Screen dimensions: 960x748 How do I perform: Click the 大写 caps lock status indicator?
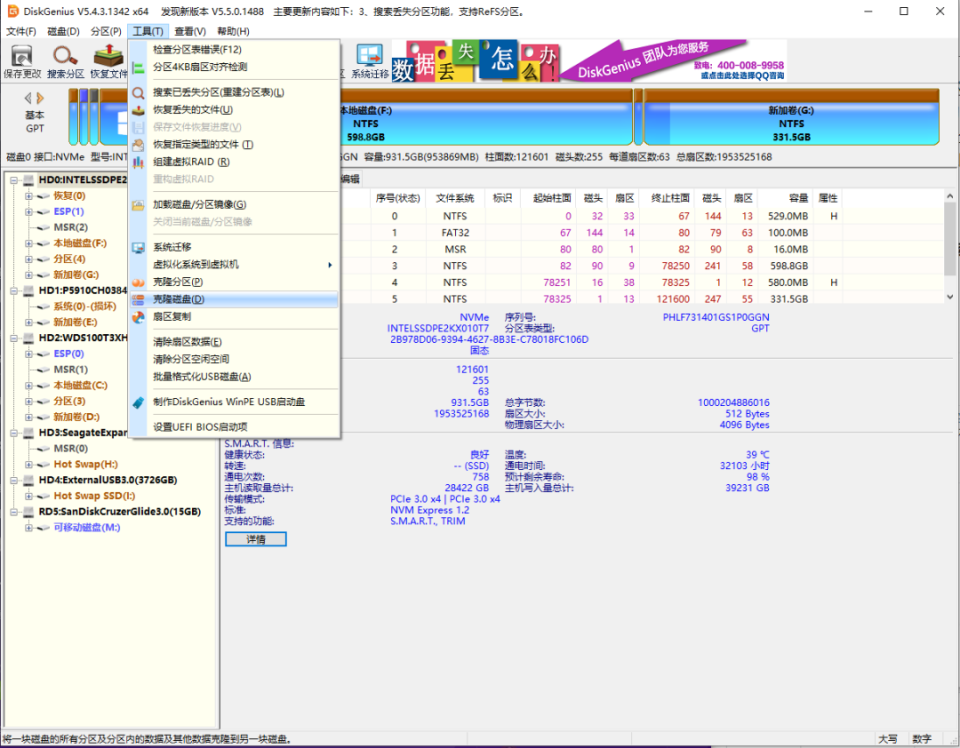pyautogui.click(x=888, y=739)
